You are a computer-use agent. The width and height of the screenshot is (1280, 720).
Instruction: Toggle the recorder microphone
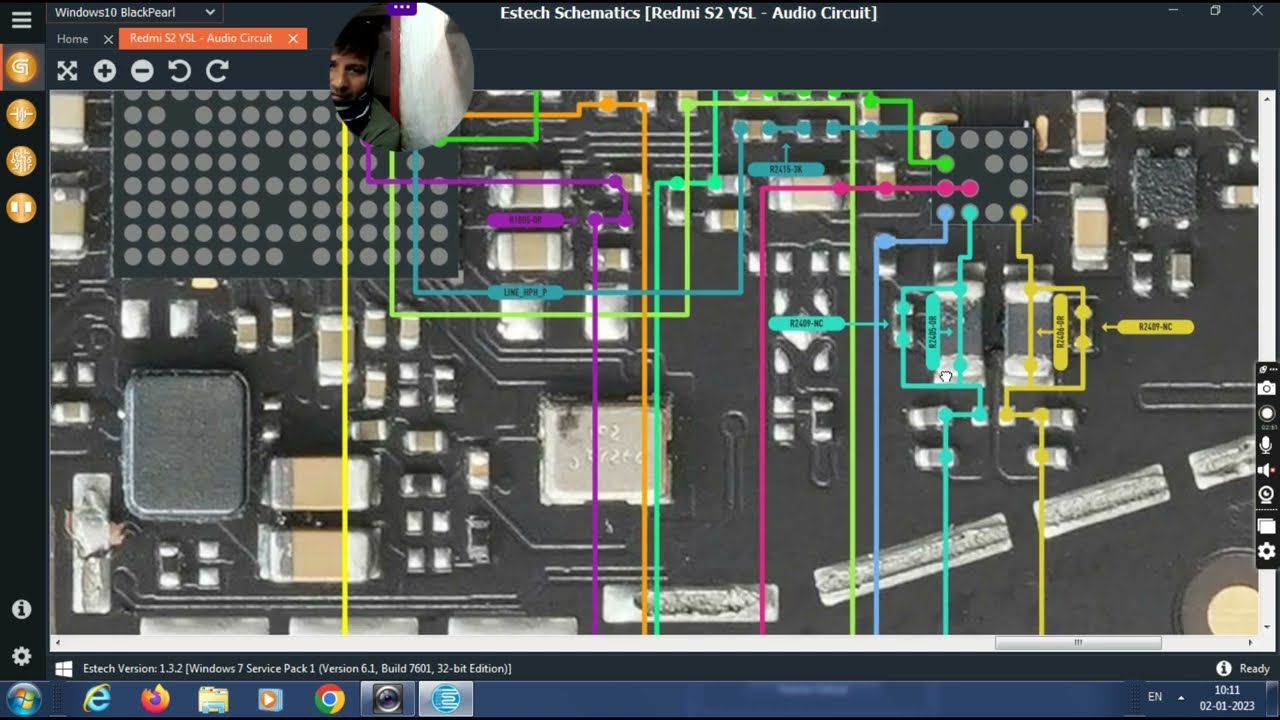1267,445
